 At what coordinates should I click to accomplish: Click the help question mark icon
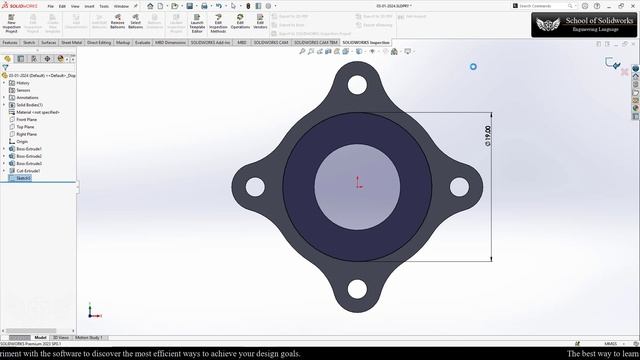pos(597,6)
